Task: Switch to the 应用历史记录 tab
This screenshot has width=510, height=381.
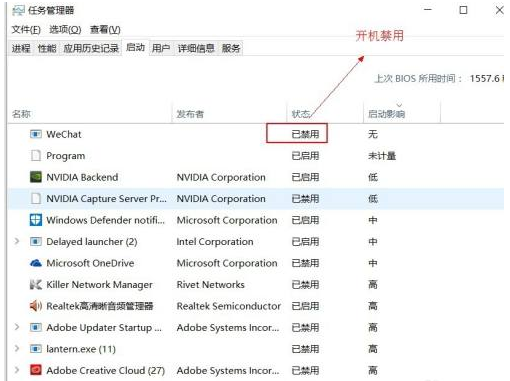Action: click(91, 48)
